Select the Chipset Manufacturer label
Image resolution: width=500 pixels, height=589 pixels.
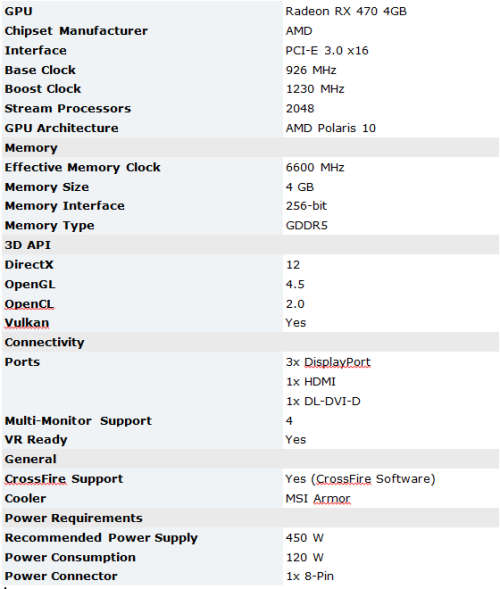point(76,31)
